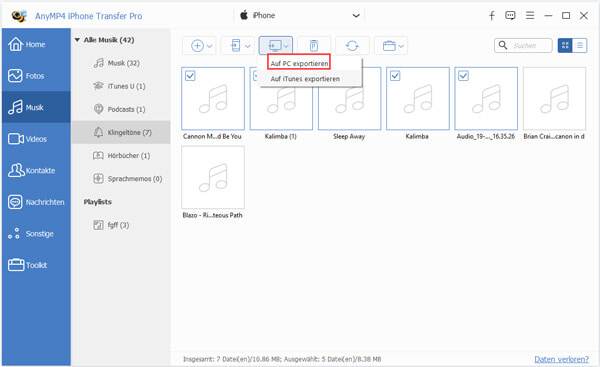The image size is (600, 367).
Task: Refresh the music list
Action: 352,46
